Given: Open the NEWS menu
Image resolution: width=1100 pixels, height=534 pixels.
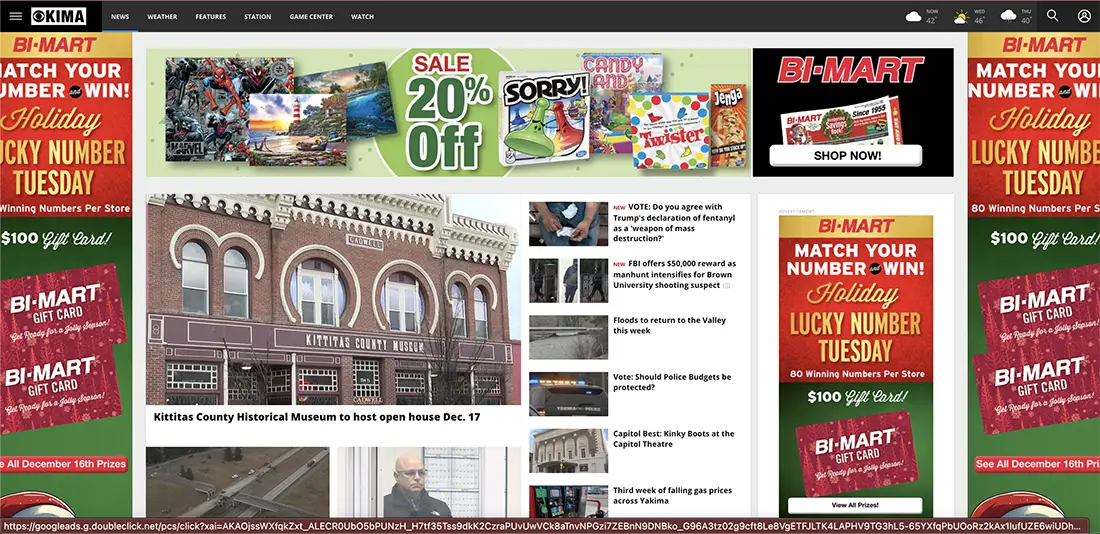Looking at the screenshot, I should (120, 16).
